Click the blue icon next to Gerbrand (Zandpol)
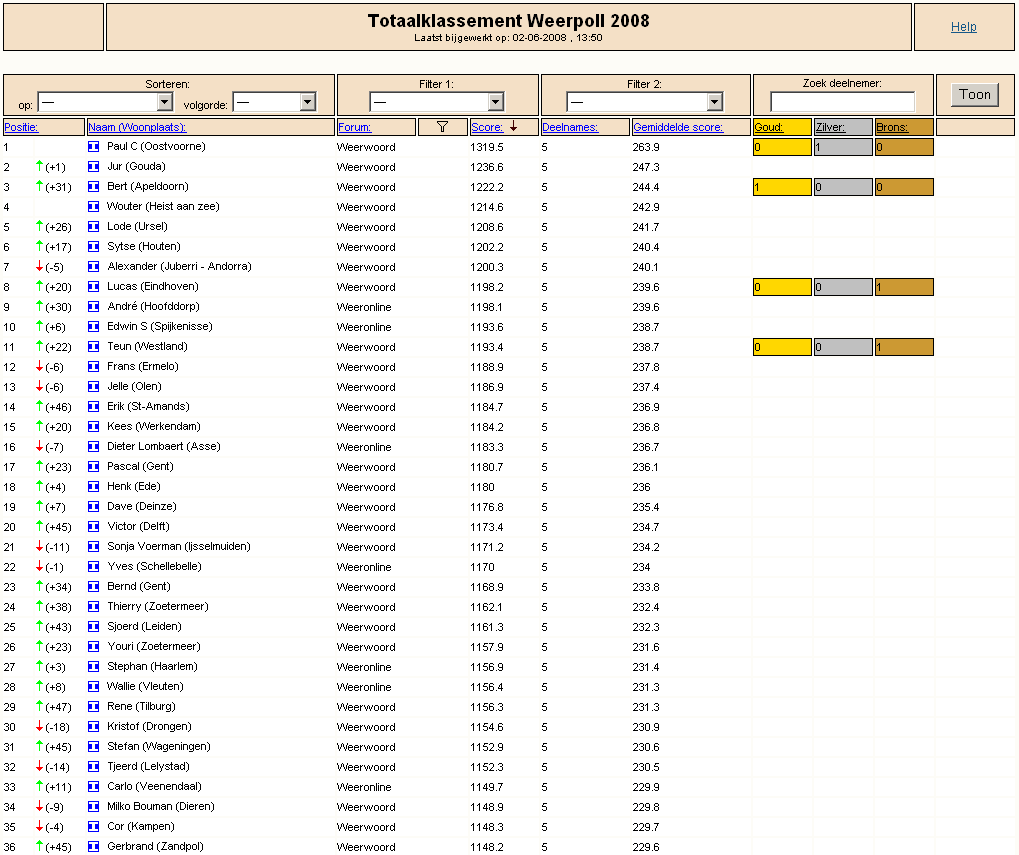 coord(94,847)
